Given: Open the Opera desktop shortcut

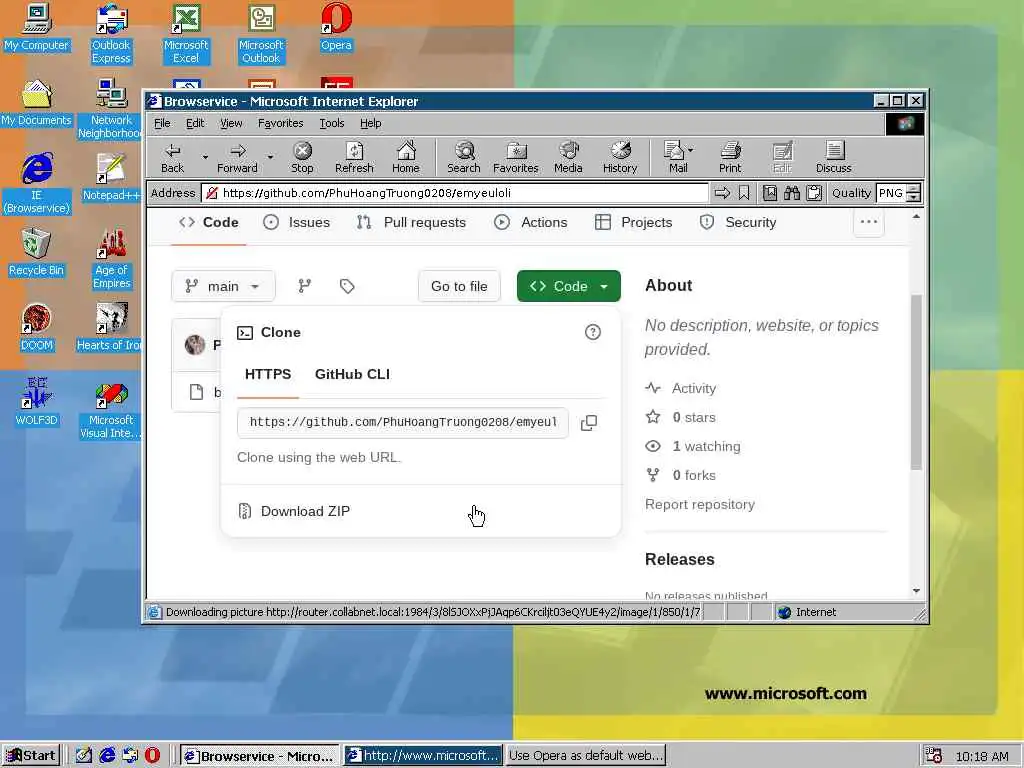Looking at the screenshot, I should coord(336,28).
